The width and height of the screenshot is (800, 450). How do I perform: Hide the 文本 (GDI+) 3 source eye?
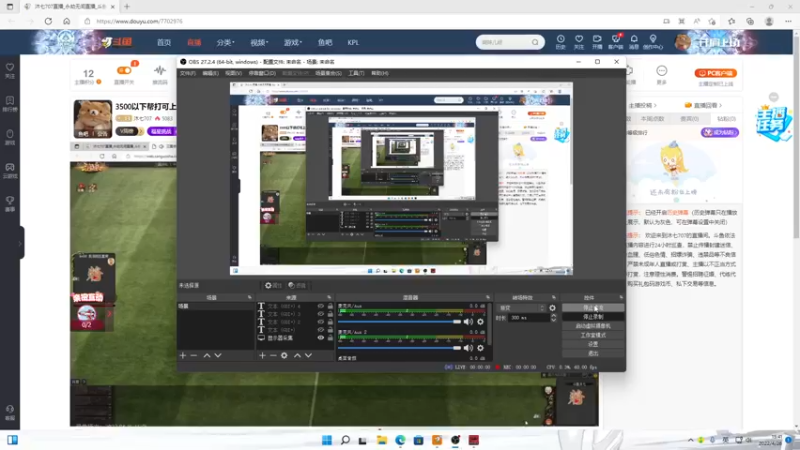tap(320, 314)
